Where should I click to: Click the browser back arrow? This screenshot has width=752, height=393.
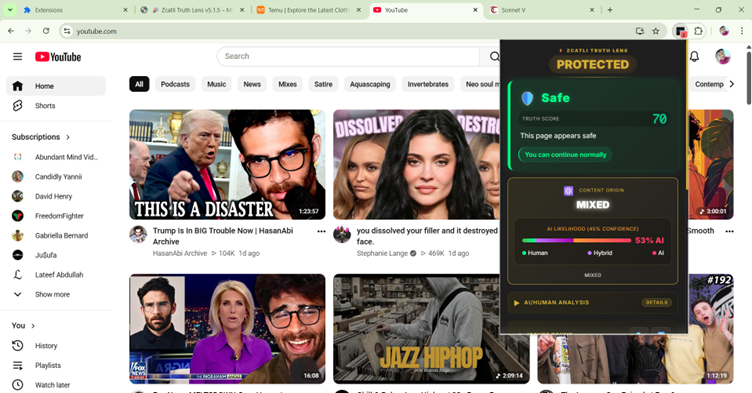point(11,31)
